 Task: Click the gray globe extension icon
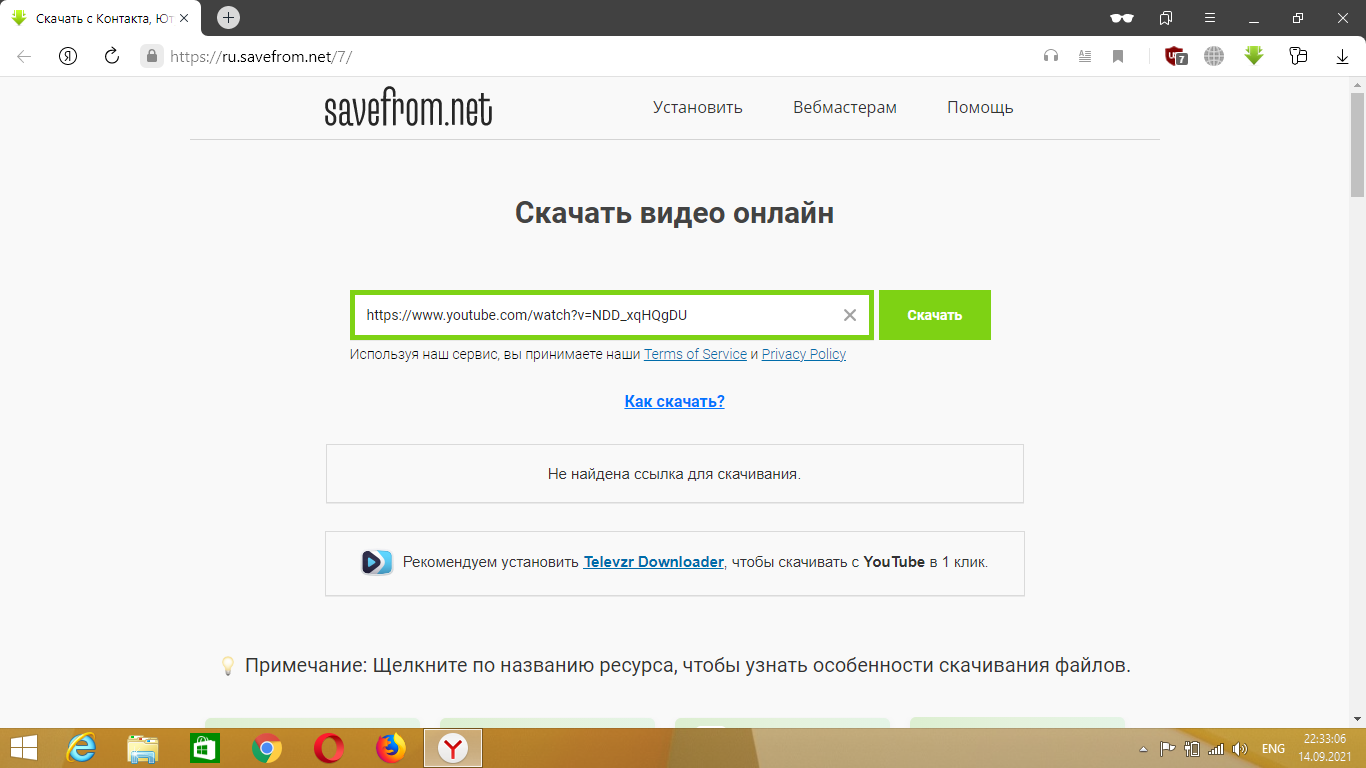click(1214, 56)
